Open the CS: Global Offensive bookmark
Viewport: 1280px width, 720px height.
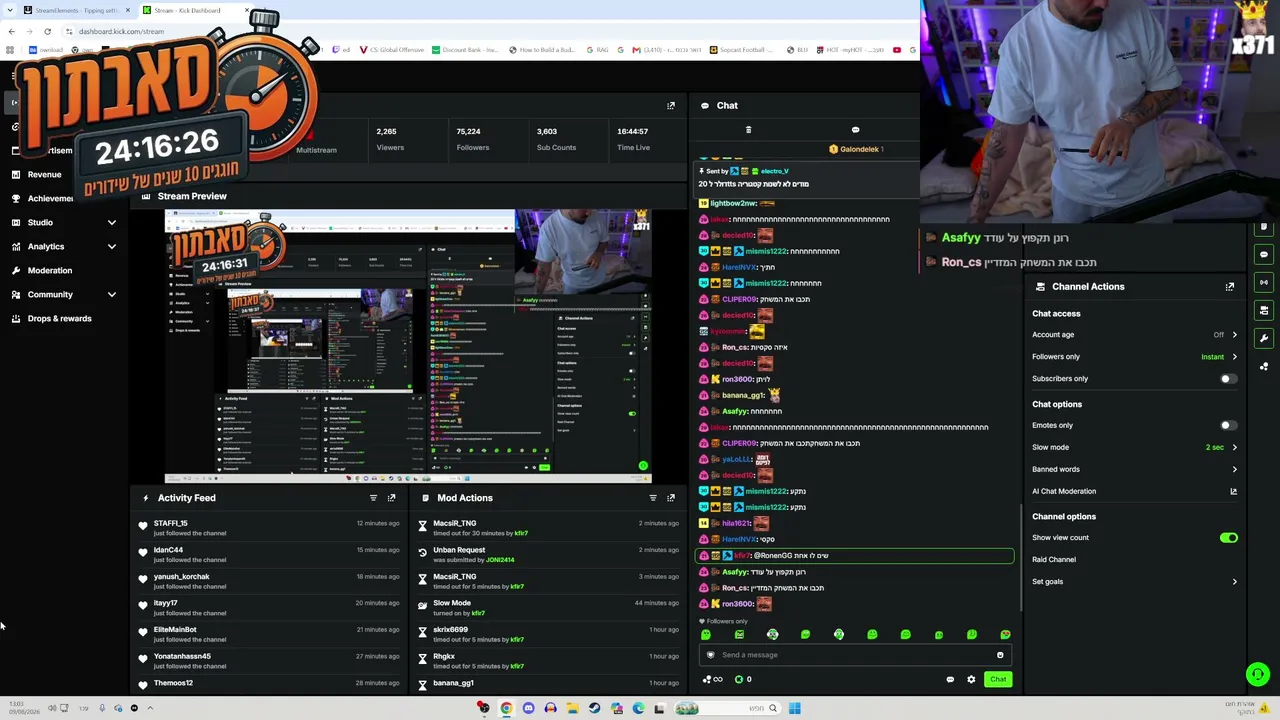tap(392, 50)
